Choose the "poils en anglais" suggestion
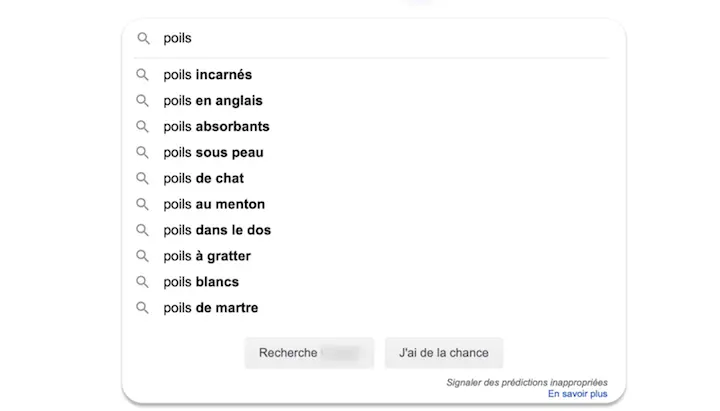Viewport: 720px width, 411px height. [213, 101]
